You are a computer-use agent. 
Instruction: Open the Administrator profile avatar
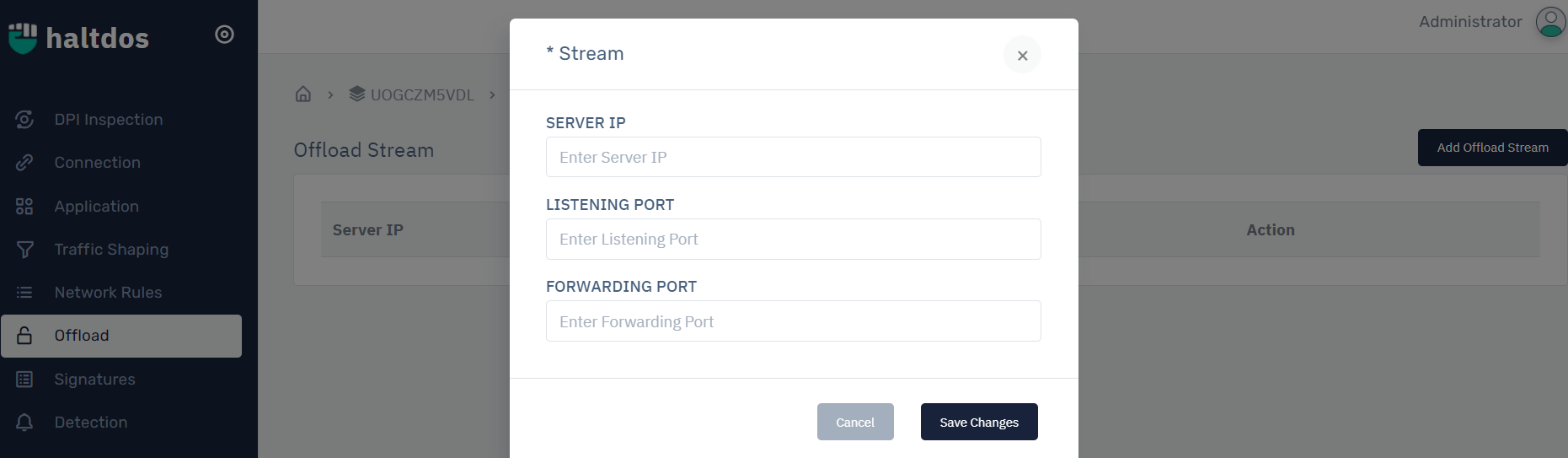(1550, 22)
